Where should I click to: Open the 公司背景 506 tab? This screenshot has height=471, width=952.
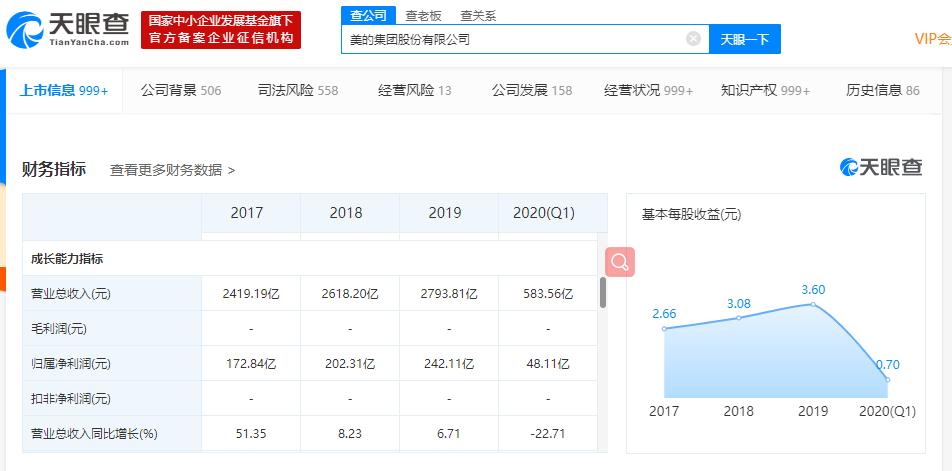[x=181, y=91]
